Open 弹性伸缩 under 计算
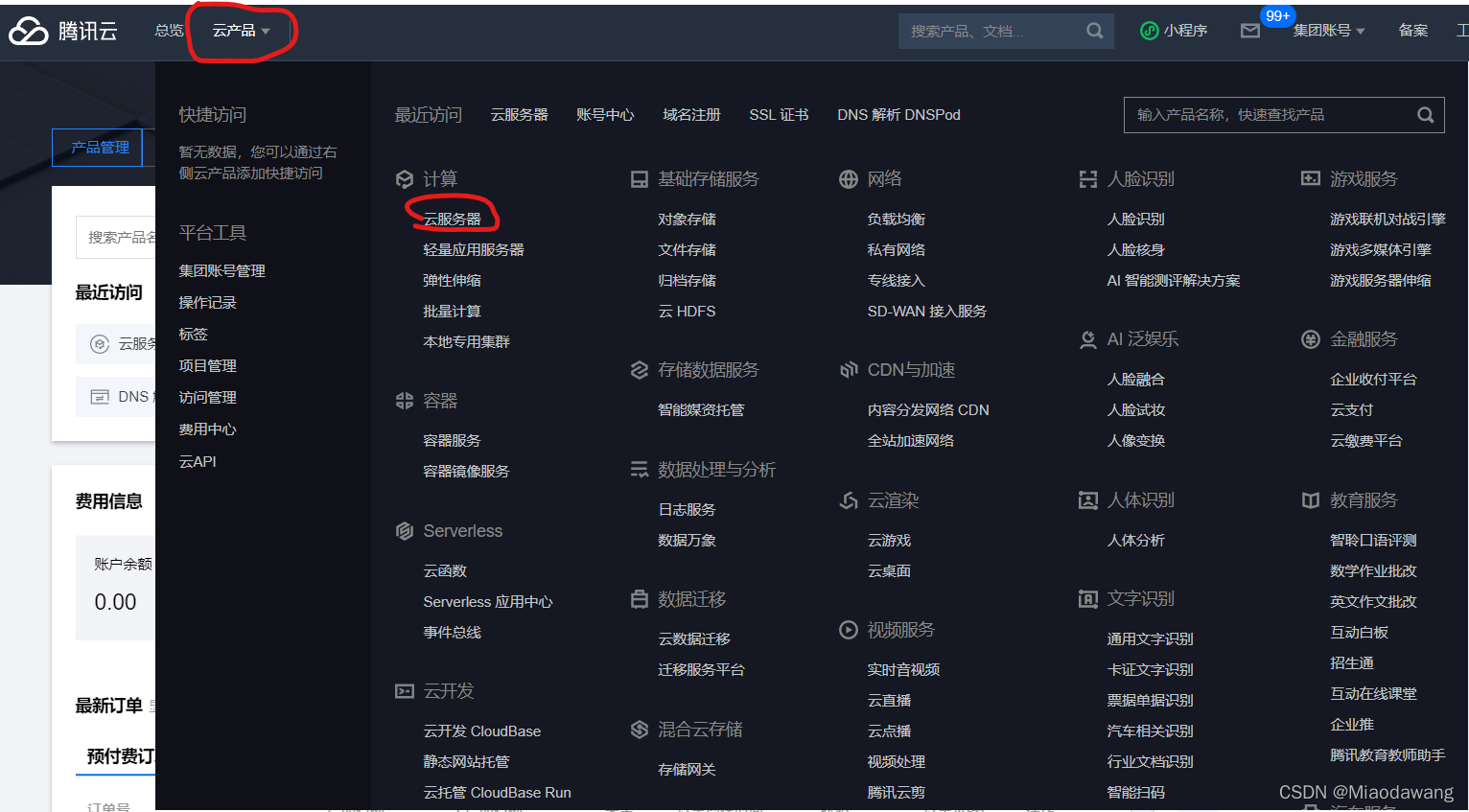Viewport: 1469px width, 812px height. pos(453,281)
